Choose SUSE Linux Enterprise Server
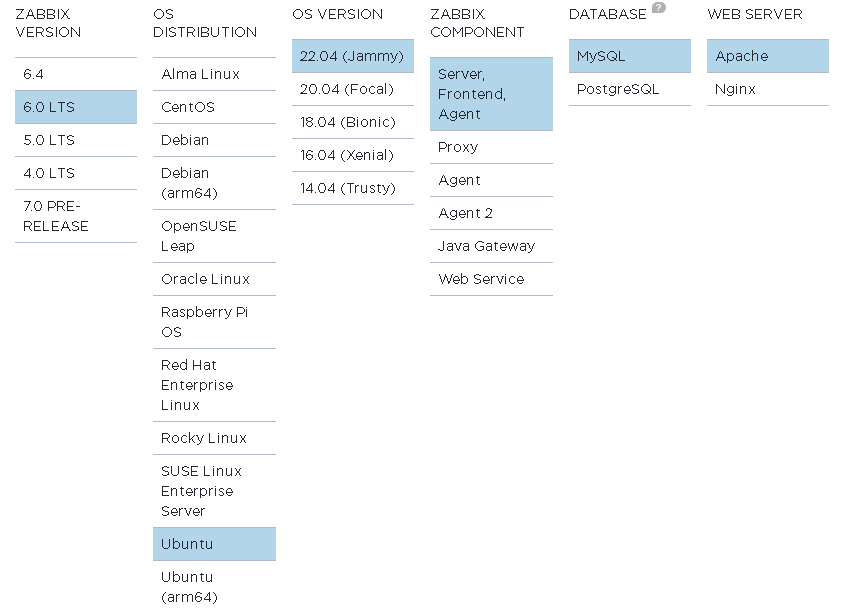 [214, 491]
